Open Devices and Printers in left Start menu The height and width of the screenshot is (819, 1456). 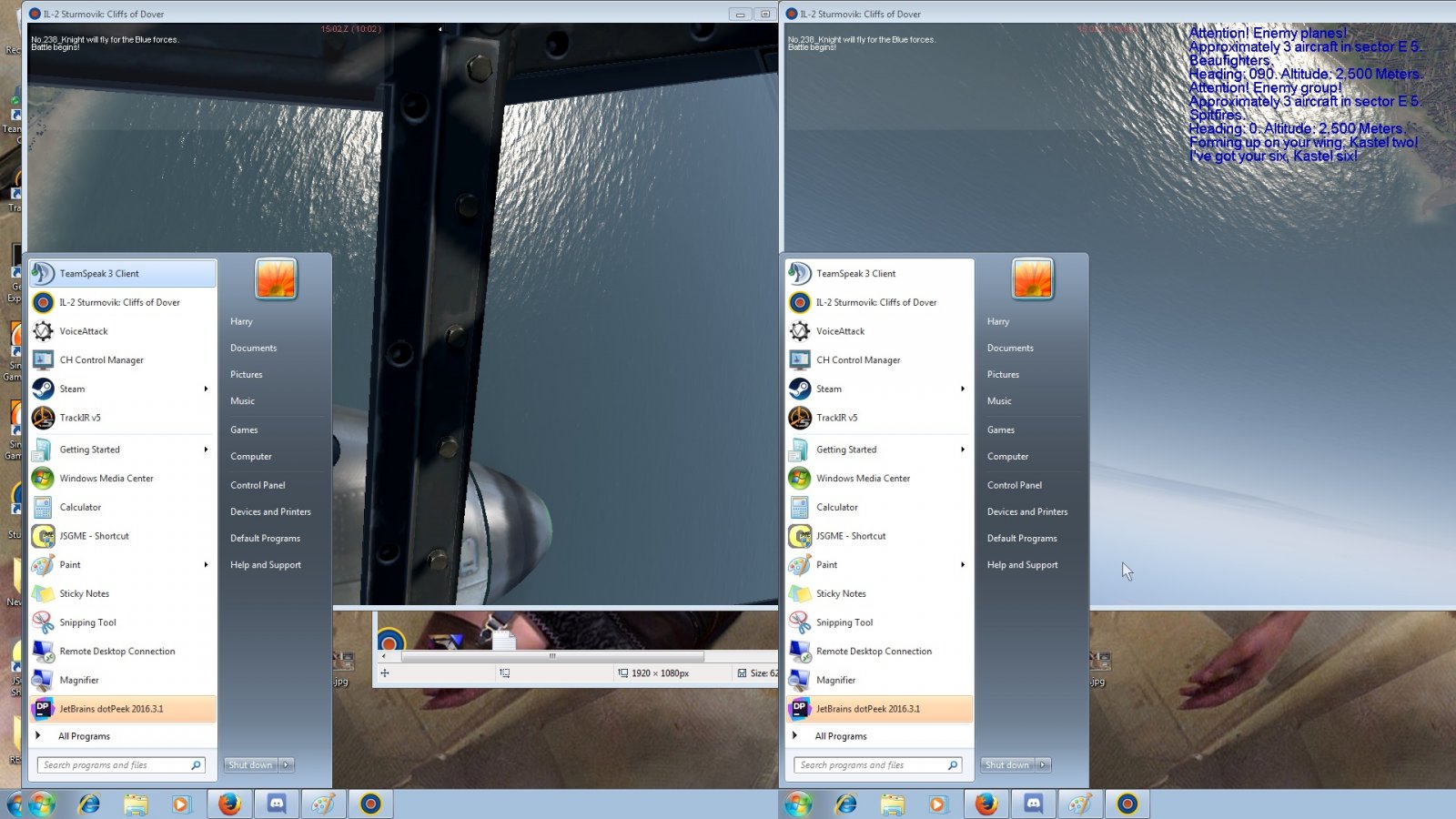click(270, 511)
